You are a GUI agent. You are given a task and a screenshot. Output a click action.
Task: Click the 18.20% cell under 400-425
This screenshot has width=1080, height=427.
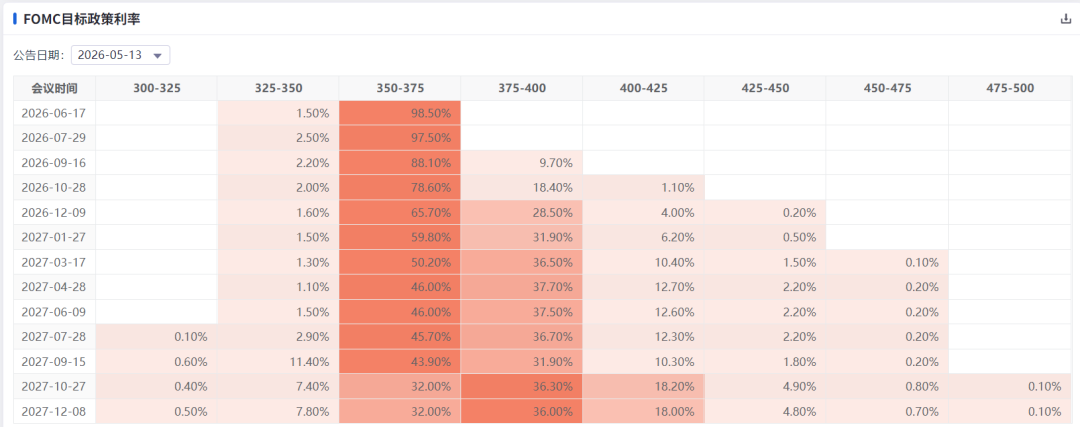click(x=643, y=386)
